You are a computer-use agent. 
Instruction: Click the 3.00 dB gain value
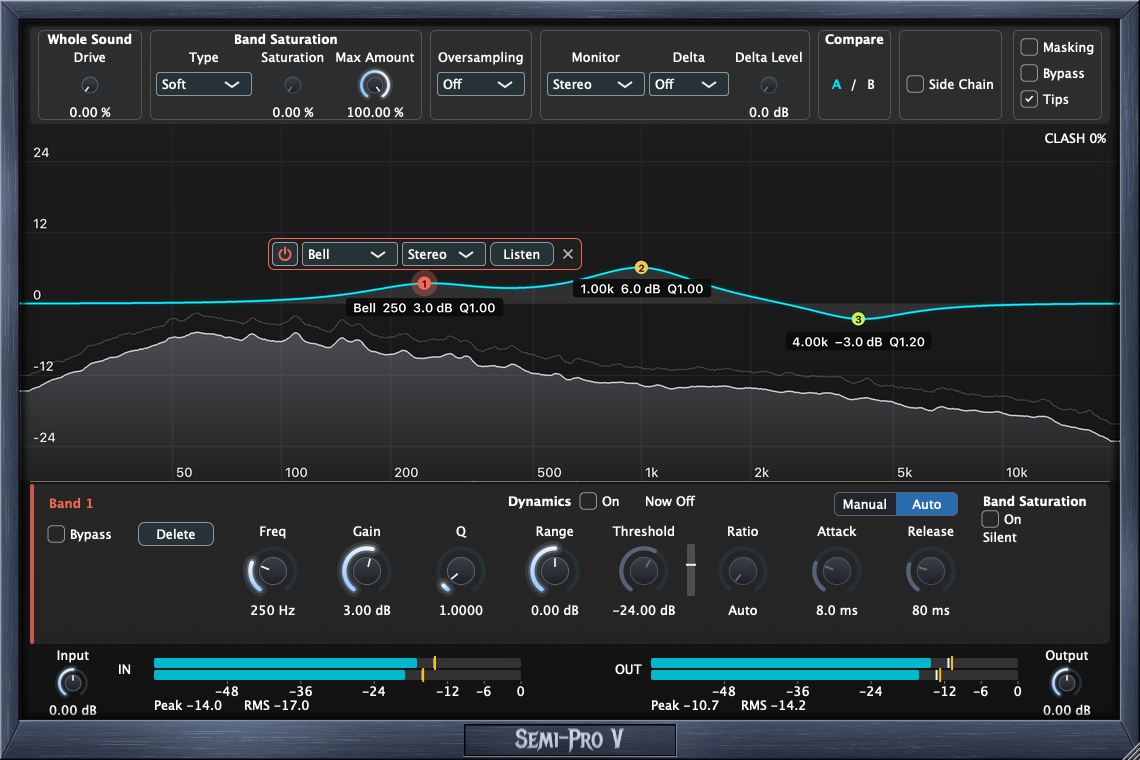(x=366, y=611)
